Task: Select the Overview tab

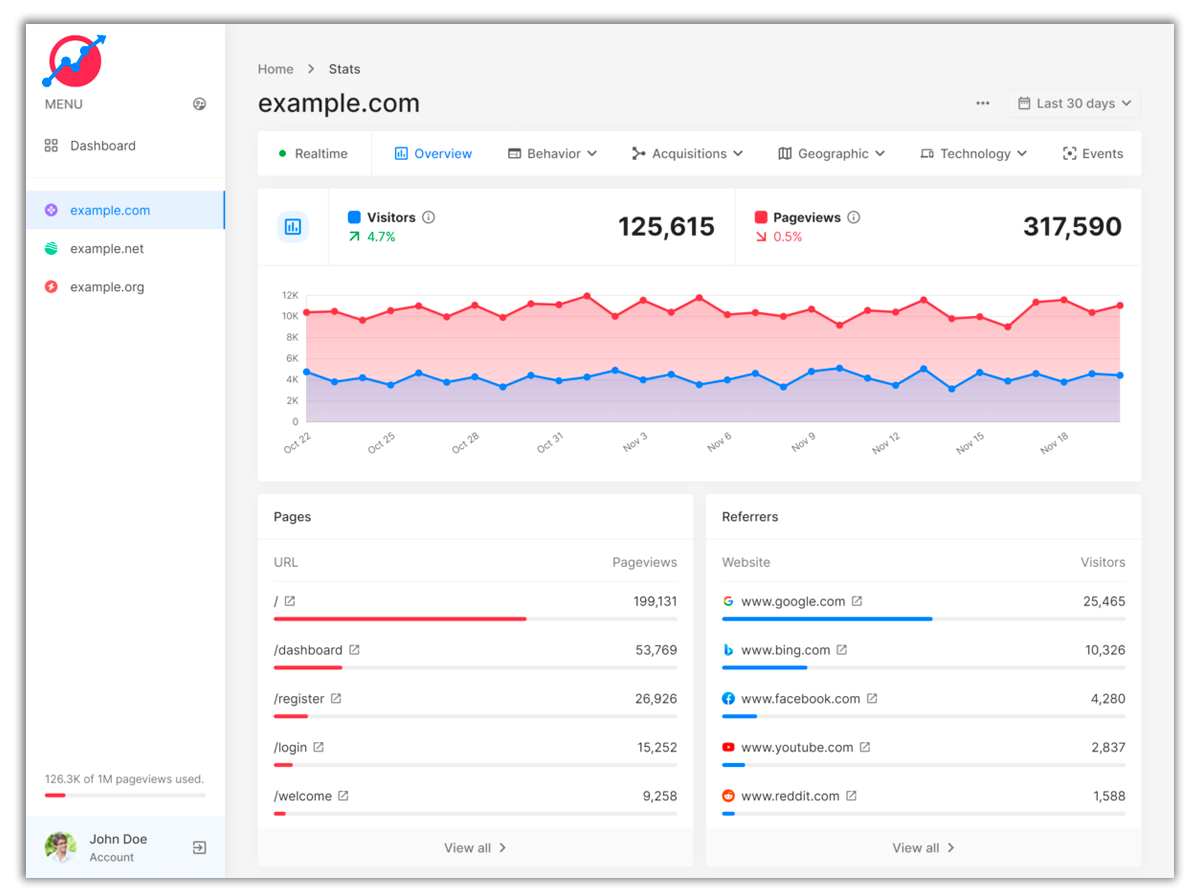Action: point(433,154)
